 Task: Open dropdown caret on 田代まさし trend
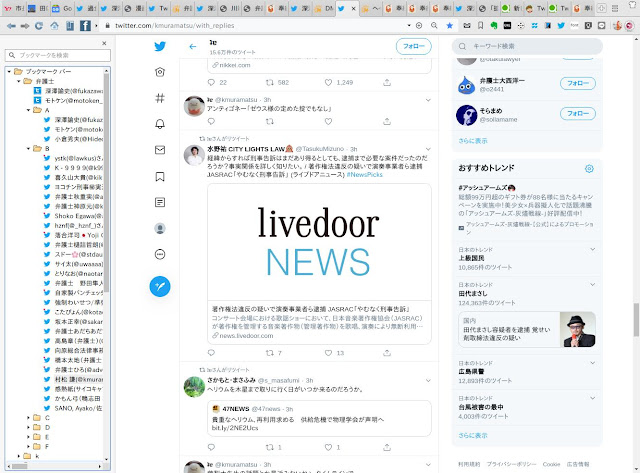pos(592,284)
